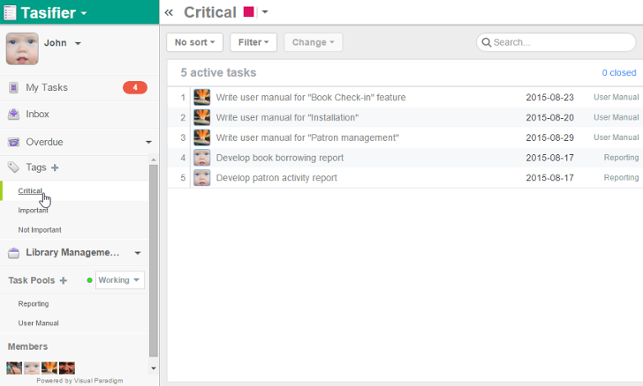Add a new tag with plus icon
Viewport: 643px width, 386px height.
point(55,167)
